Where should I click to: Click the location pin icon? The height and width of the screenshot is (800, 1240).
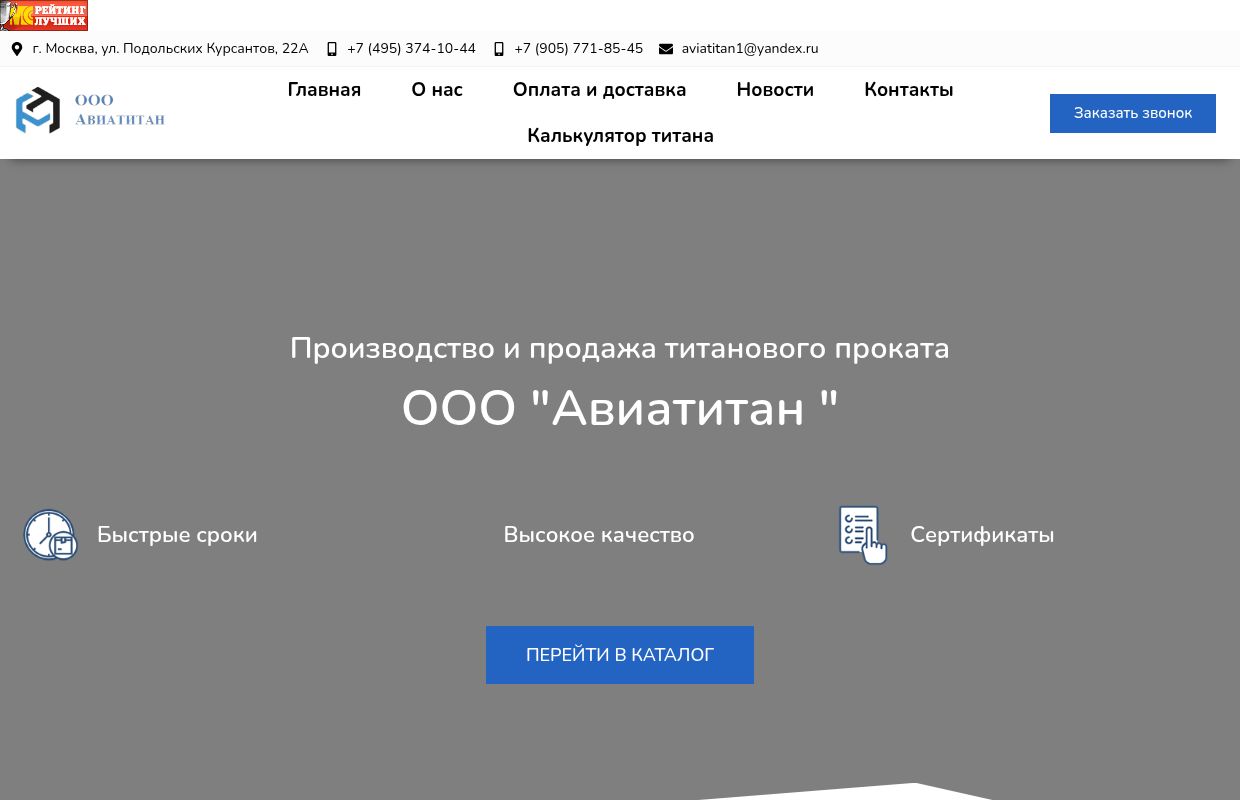point(17,49)
